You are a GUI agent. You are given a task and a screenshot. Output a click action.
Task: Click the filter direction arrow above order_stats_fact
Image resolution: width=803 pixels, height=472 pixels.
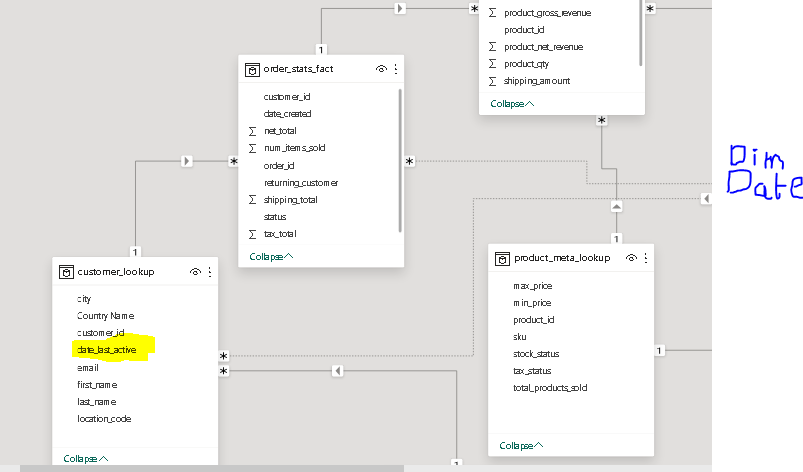tap(400, 9)
